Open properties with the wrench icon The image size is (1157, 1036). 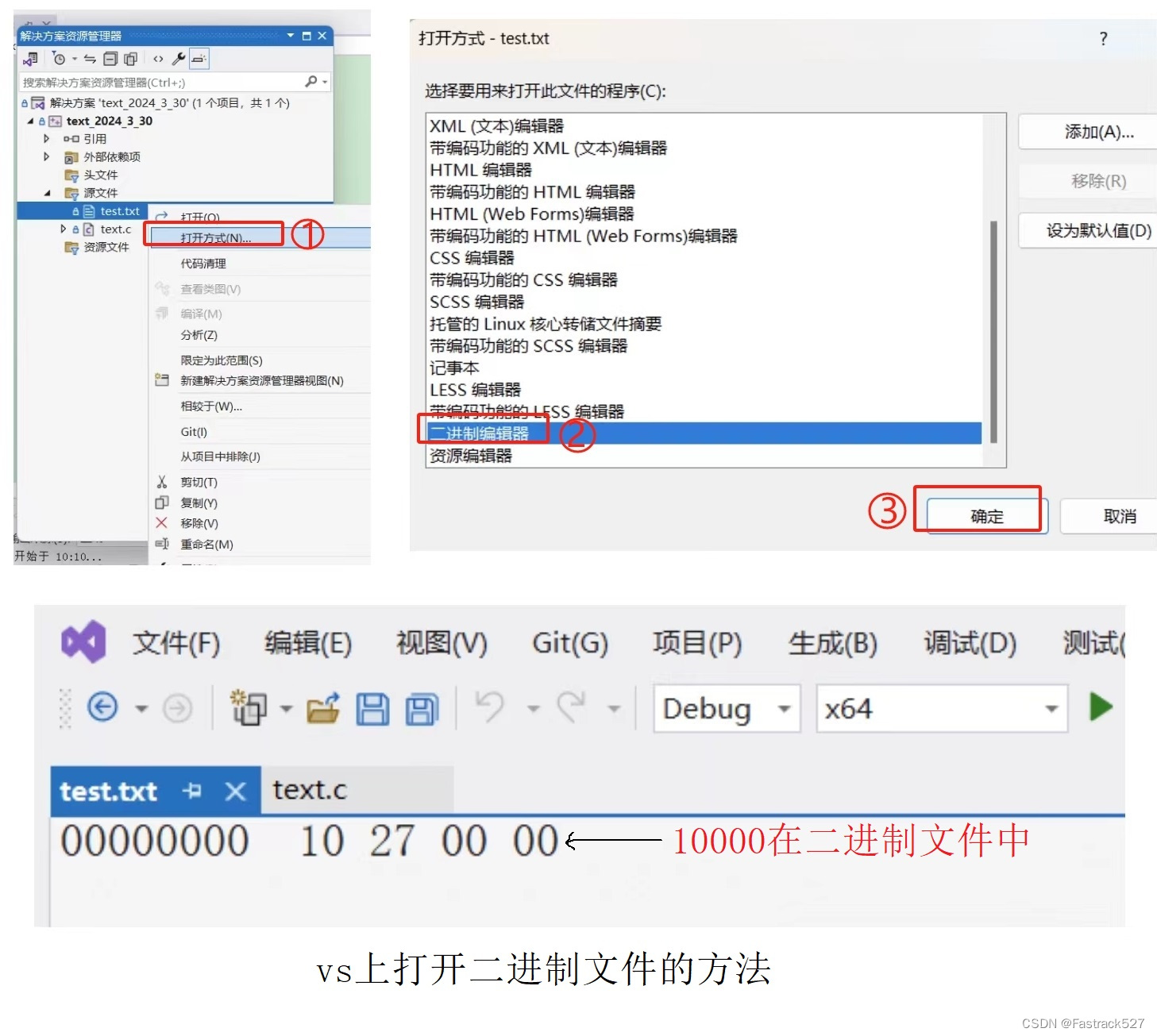click(x=179, y=59)
